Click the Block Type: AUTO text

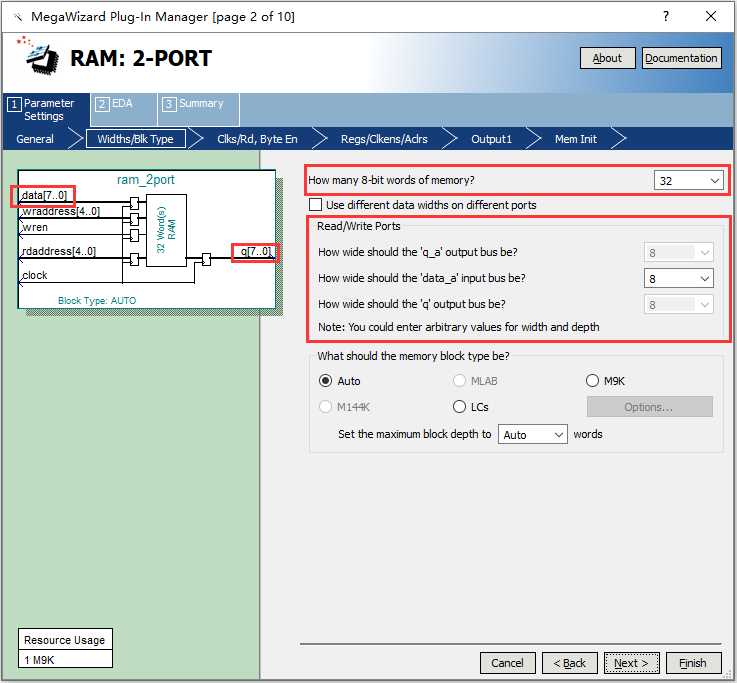97,301
